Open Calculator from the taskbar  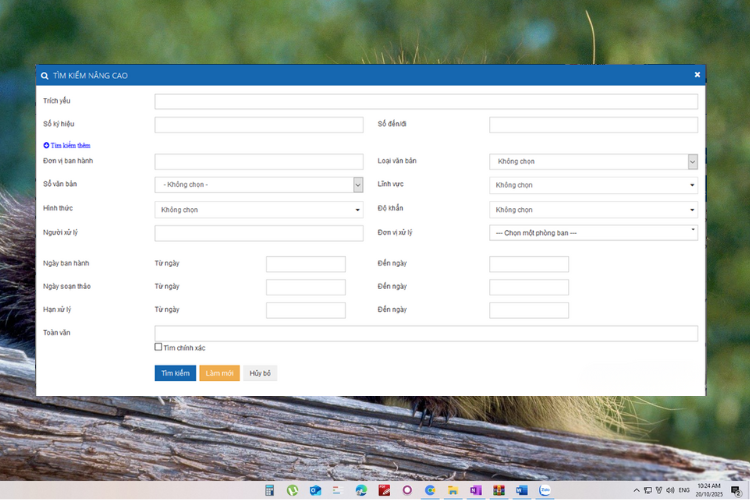coord(270,490)
